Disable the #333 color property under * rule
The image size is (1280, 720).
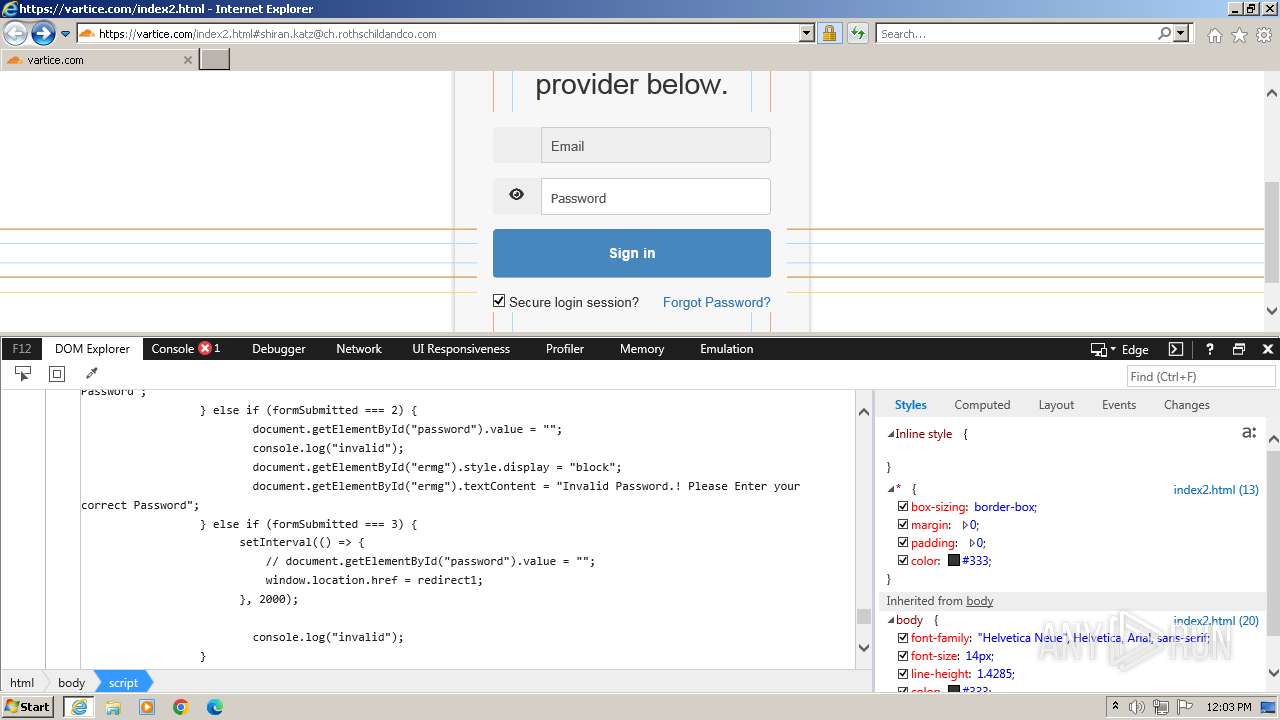(903, 561)
